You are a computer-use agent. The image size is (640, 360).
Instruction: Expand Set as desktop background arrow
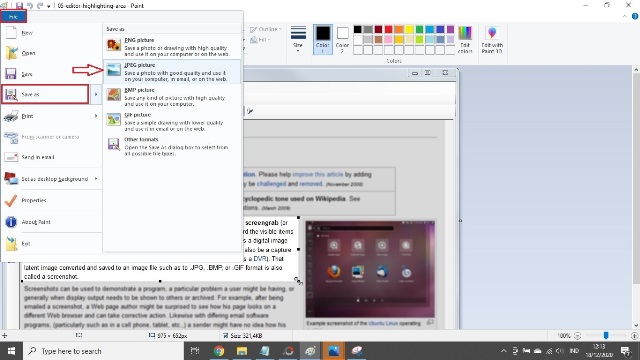coord(96,178)
